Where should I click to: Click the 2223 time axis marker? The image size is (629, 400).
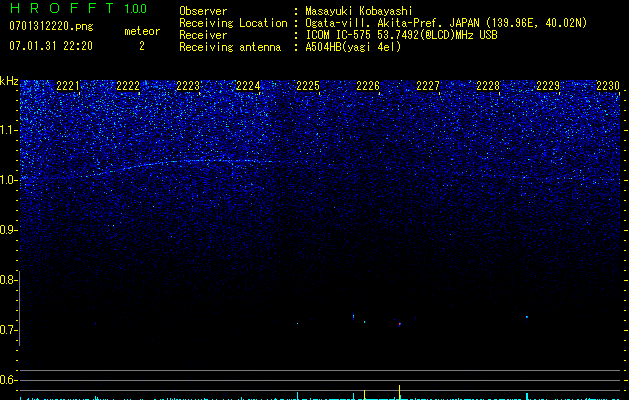(x=188, y=86)
